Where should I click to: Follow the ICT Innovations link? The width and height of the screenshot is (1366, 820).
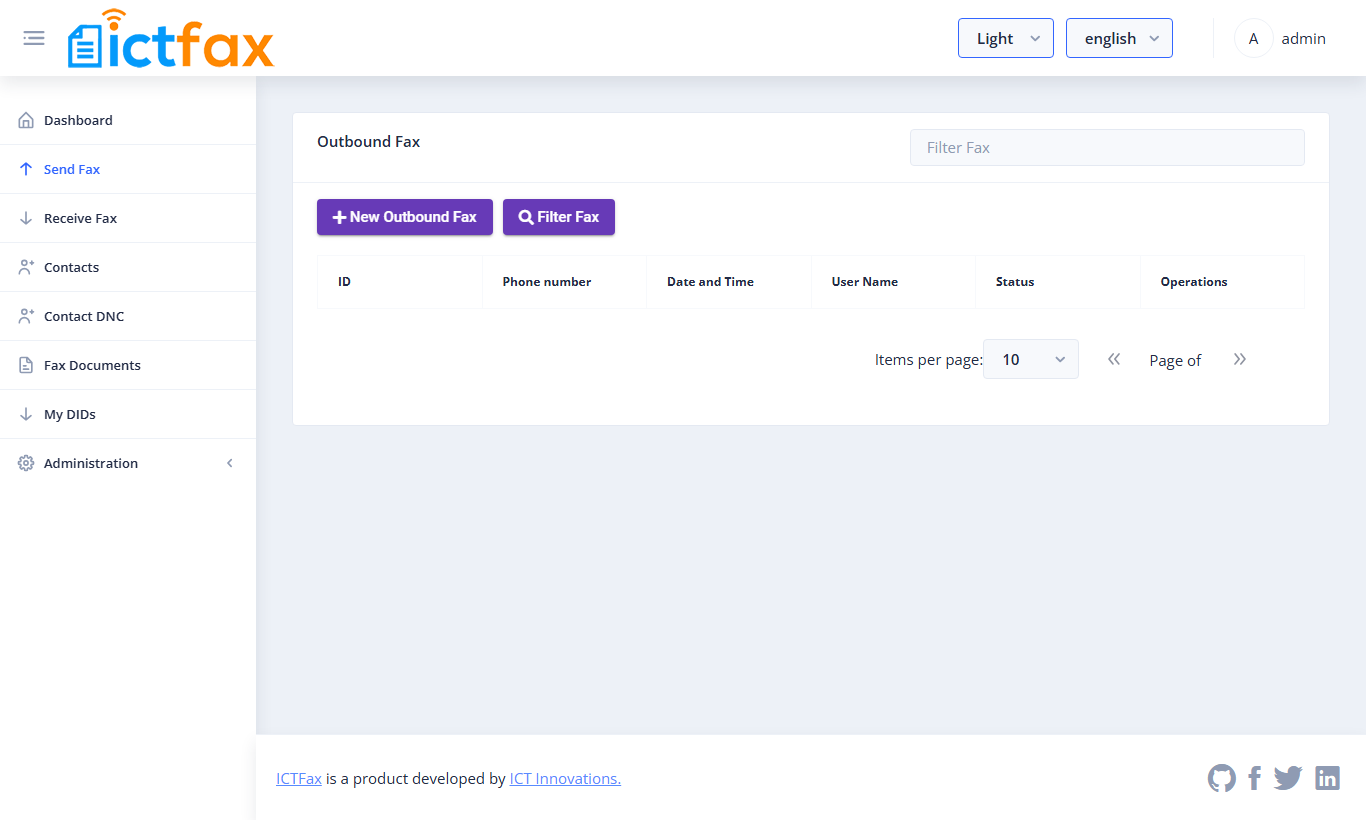[565, 778]
